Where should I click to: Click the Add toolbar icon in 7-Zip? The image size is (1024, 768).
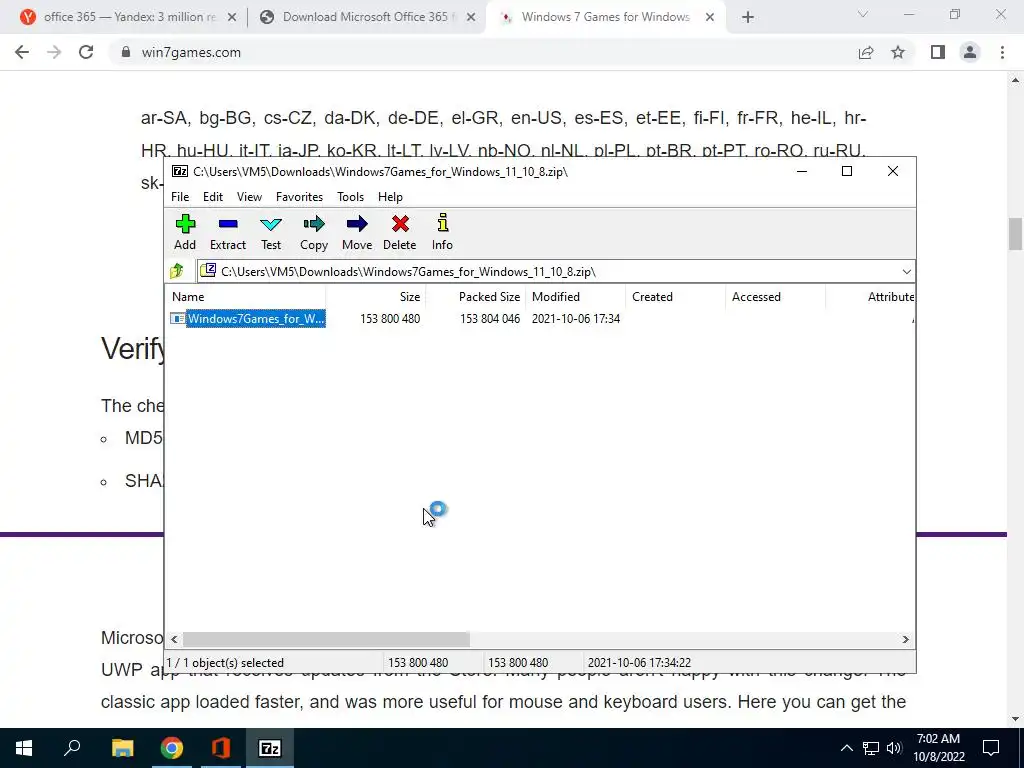tap(185, 232)
